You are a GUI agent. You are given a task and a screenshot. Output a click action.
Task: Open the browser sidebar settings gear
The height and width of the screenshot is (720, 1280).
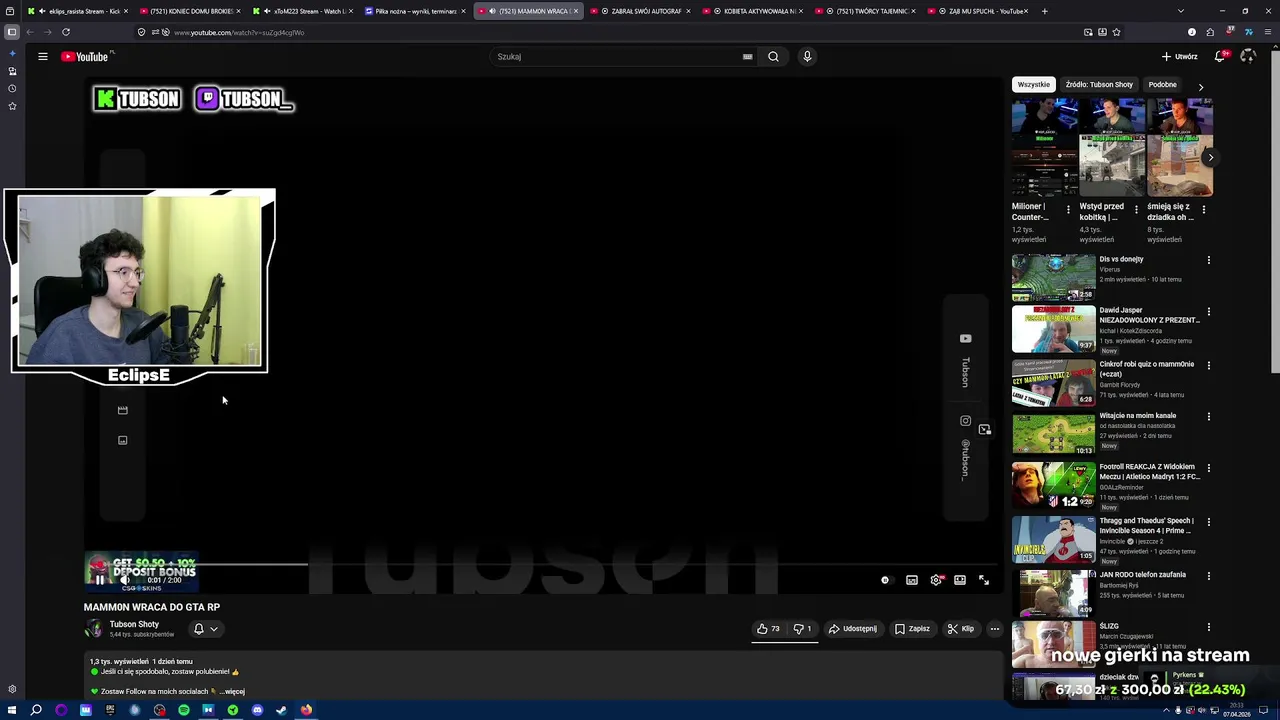(x=12, y=689)
